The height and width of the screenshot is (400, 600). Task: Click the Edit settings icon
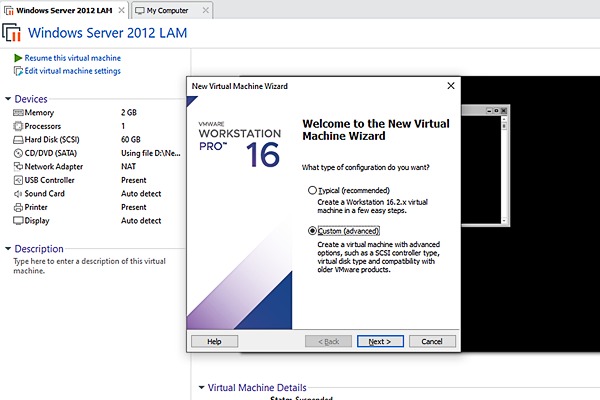(x=18, y=71)
